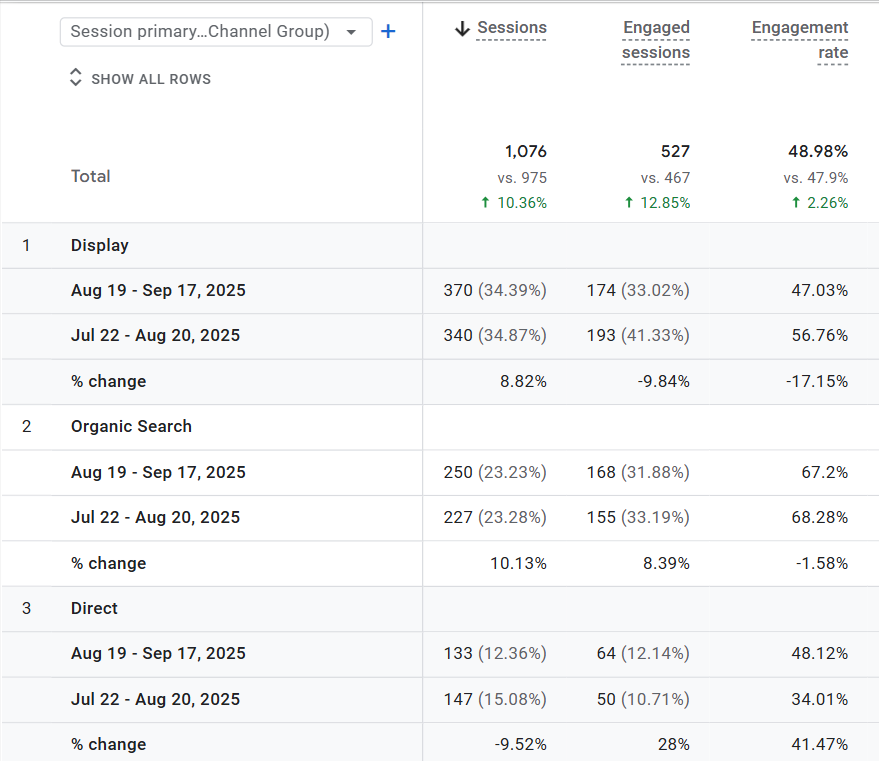Click Organic Search's 10.13% sessions change
Viewport: 879px width, 761px height.
518,563
